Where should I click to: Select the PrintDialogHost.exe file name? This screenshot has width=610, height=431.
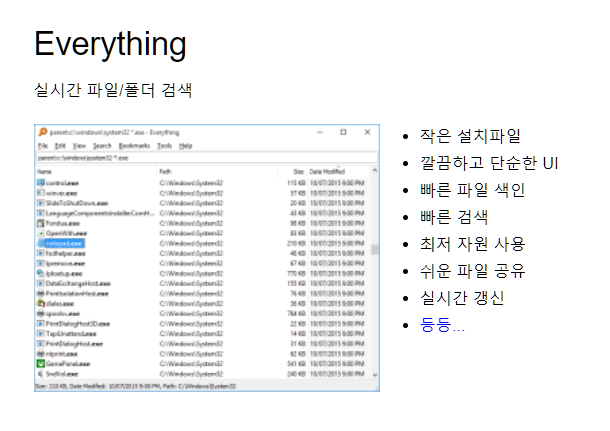pyautogui.click(x=74, y=344)
